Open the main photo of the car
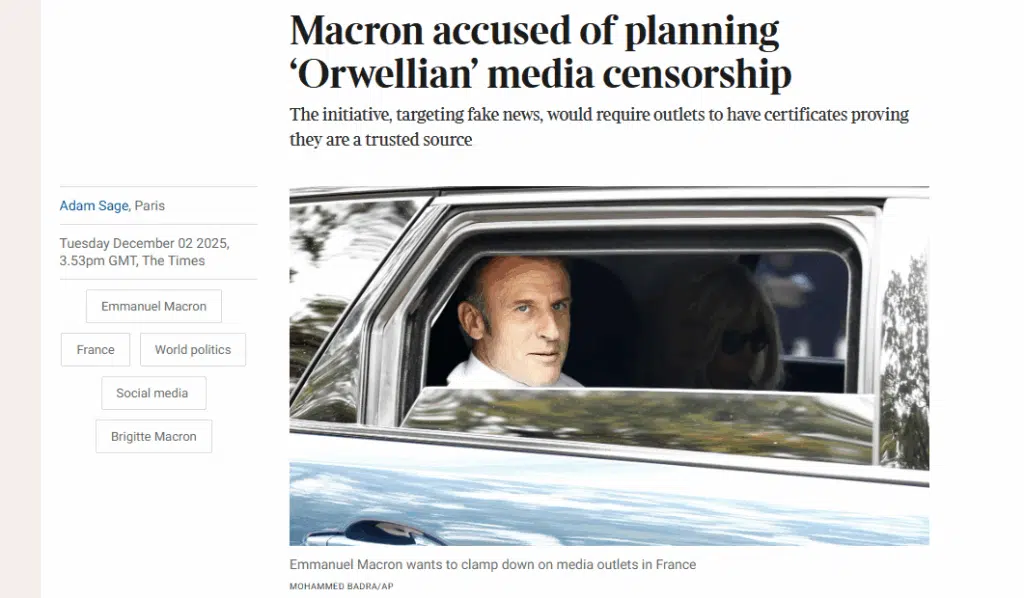The image size is (1024, 598). 608,365
